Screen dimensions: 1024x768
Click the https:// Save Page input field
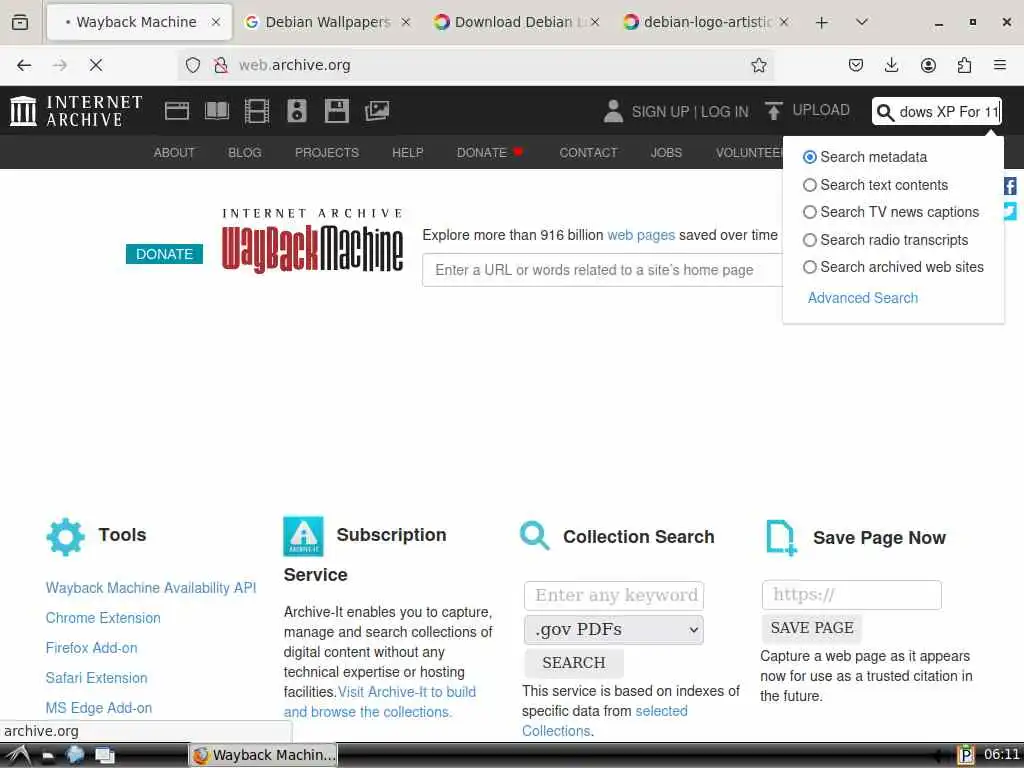click(x=852, y=595)
